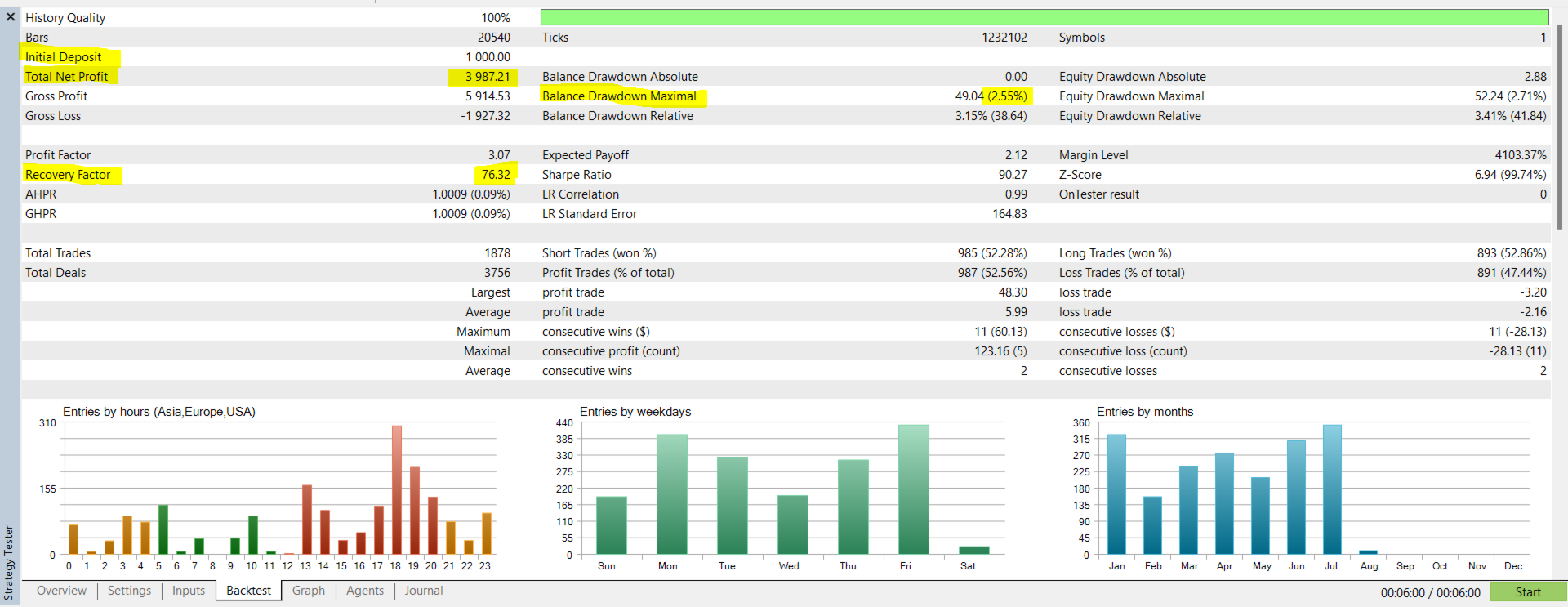Click the History Quality green progress bar
Screen dimensions: 1568x607
(x=1045, y=17)
